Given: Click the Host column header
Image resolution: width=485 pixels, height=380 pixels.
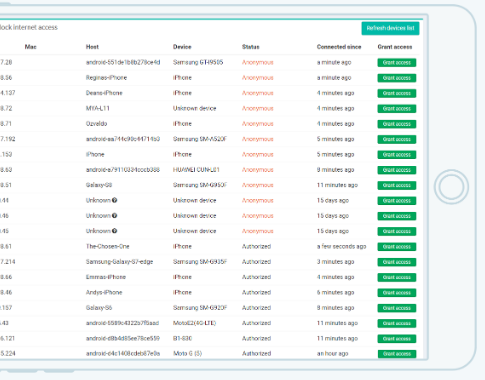Looking at the screenshot, I should point(92,47).
